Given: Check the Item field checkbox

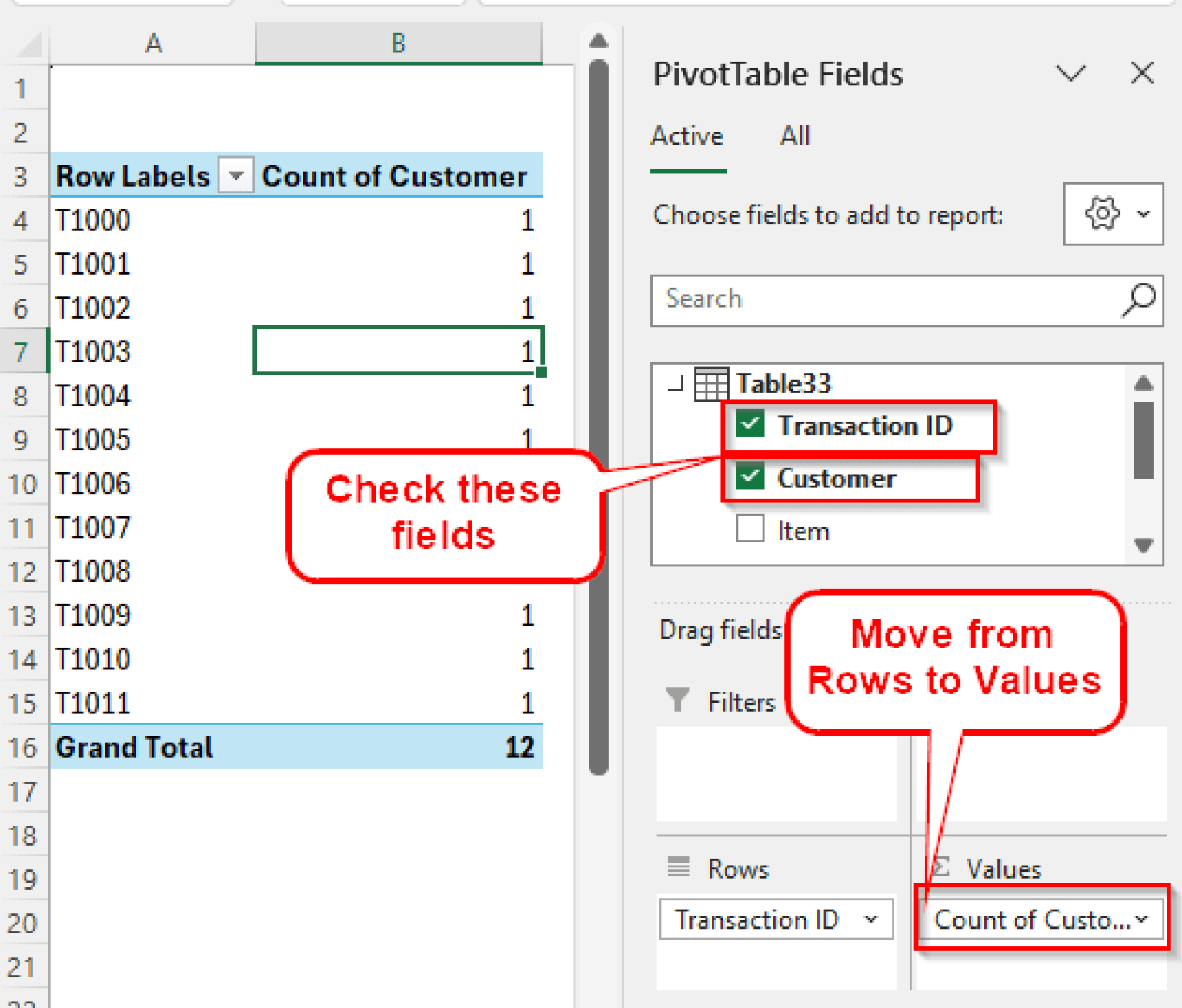Looking at the screenshot, I should pyautogui.click(x=749, y=529).
